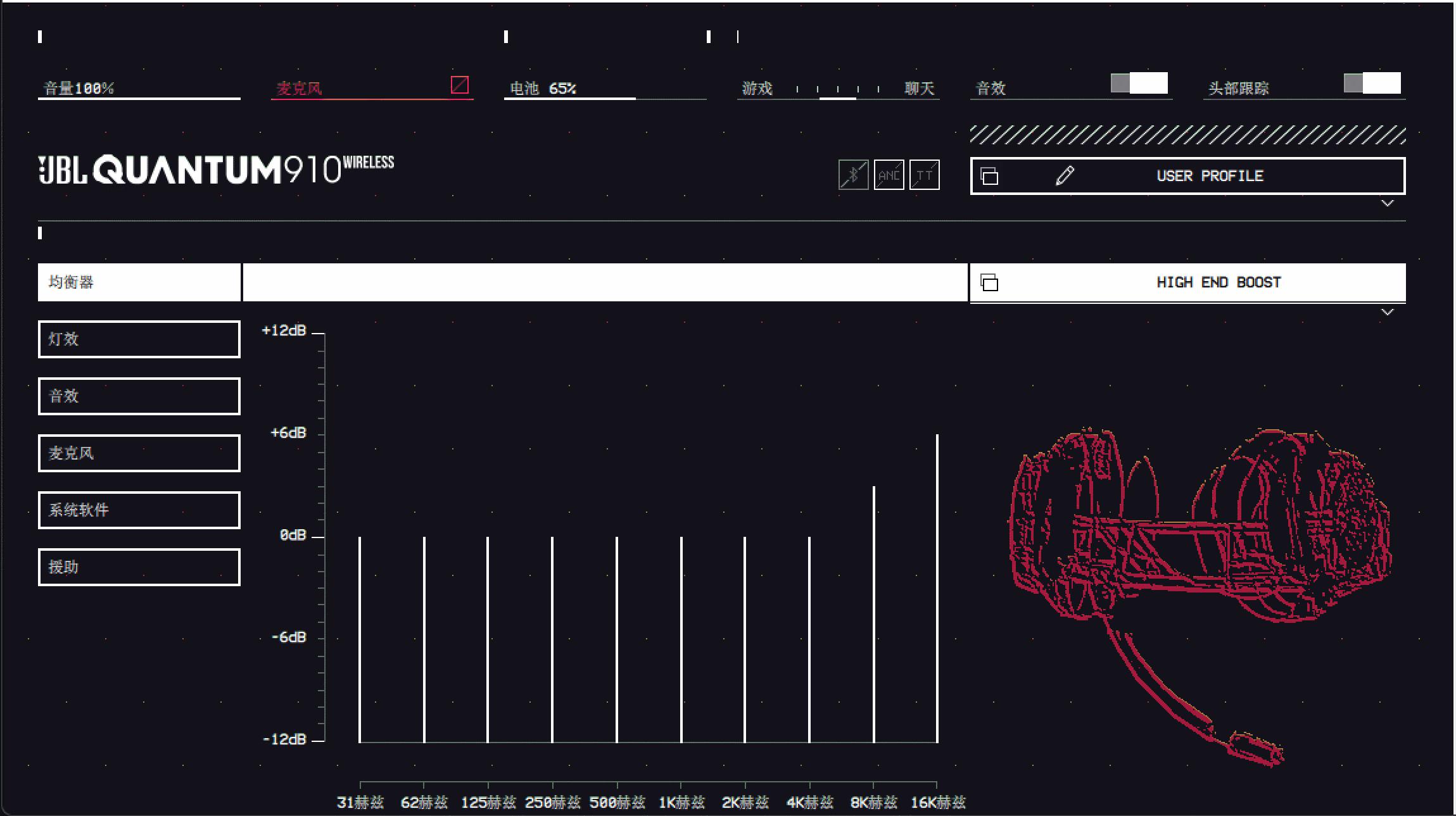
Task: Open the 均衡器 equalizer tab
Action: (x=139, y=282)
